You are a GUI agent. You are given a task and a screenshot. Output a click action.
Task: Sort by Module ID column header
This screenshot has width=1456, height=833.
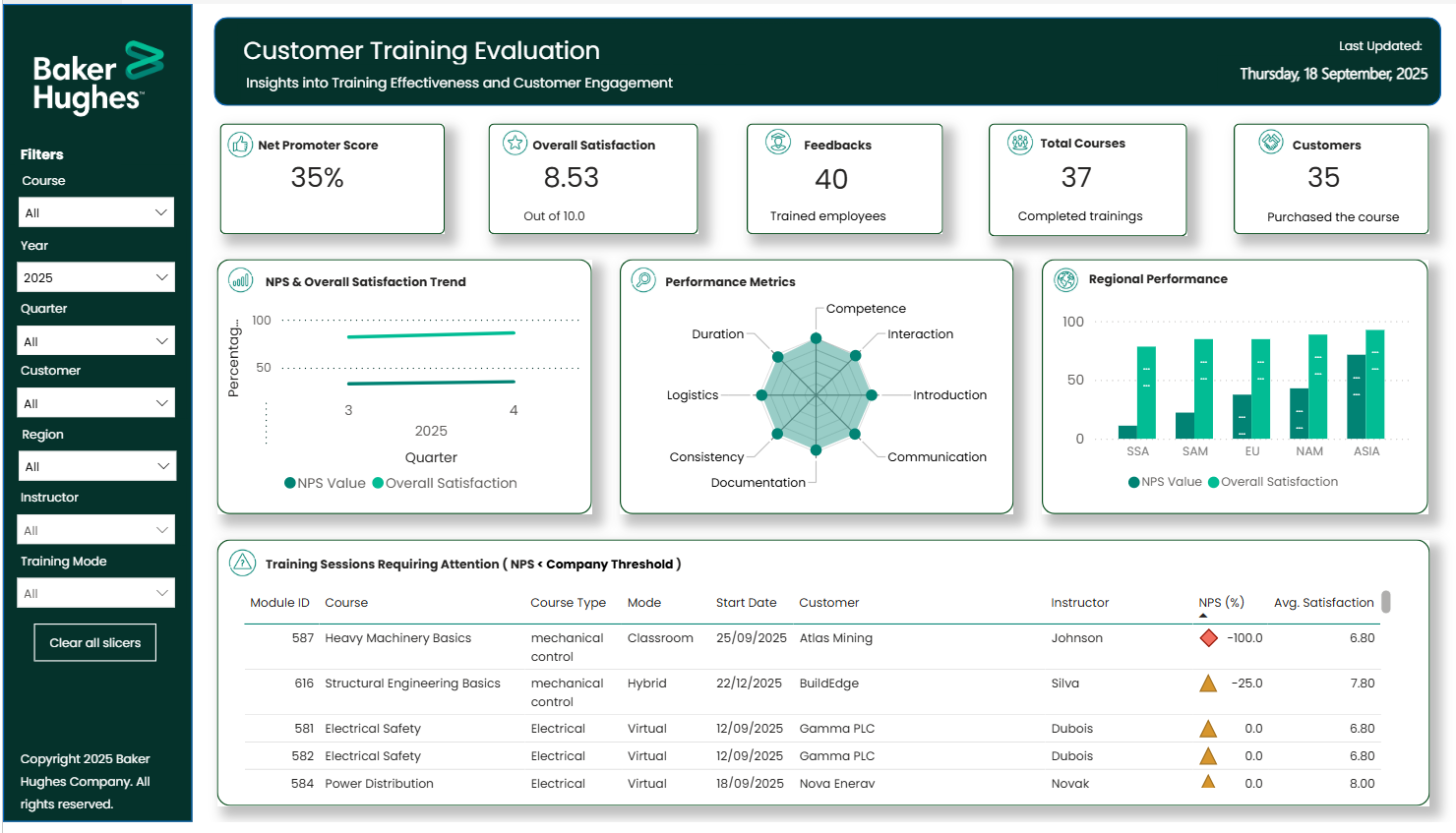pos(279,603)
